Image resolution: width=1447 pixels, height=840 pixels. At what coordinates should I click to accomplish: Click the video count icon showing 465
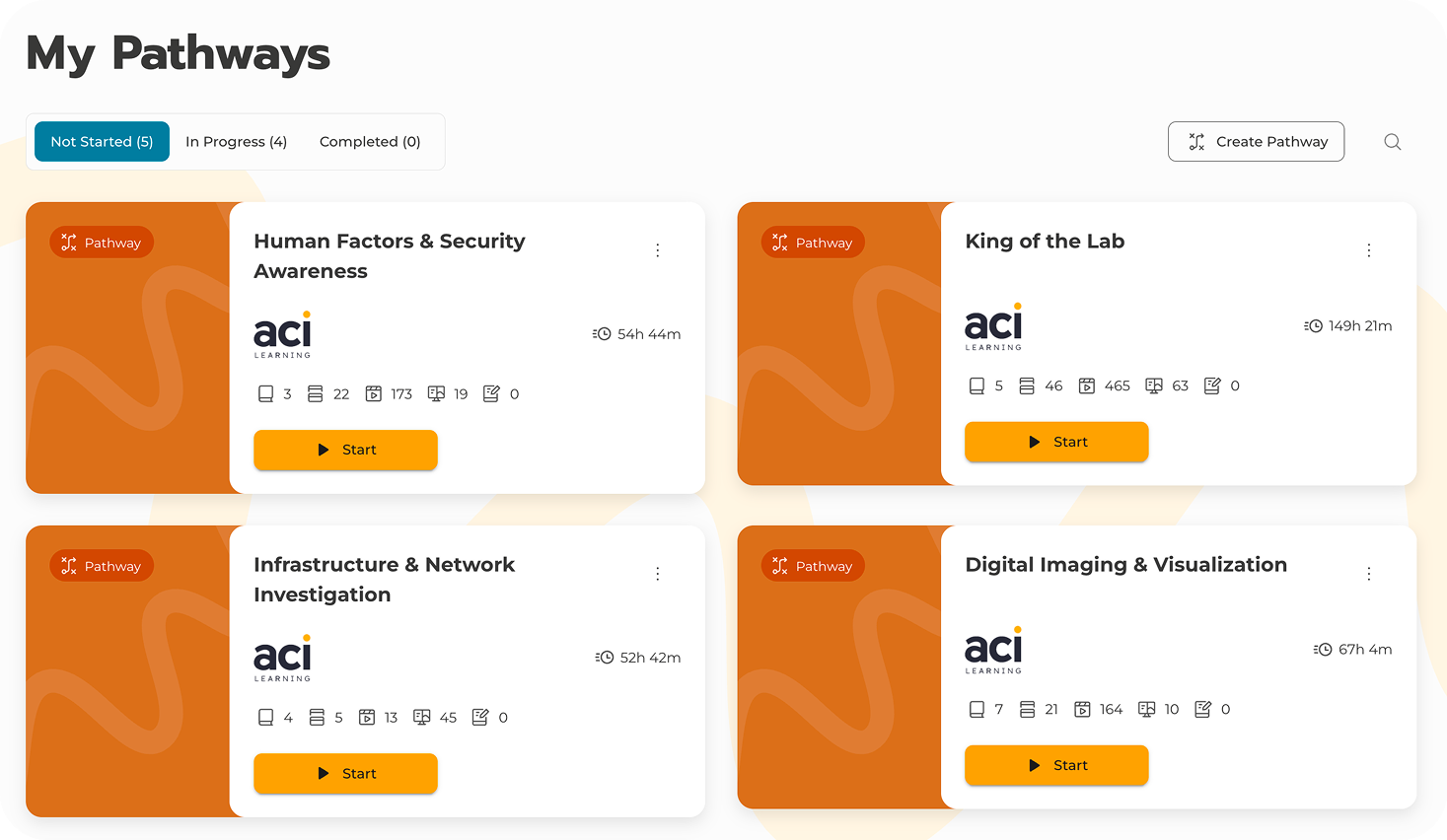[x=1087, y=385]
